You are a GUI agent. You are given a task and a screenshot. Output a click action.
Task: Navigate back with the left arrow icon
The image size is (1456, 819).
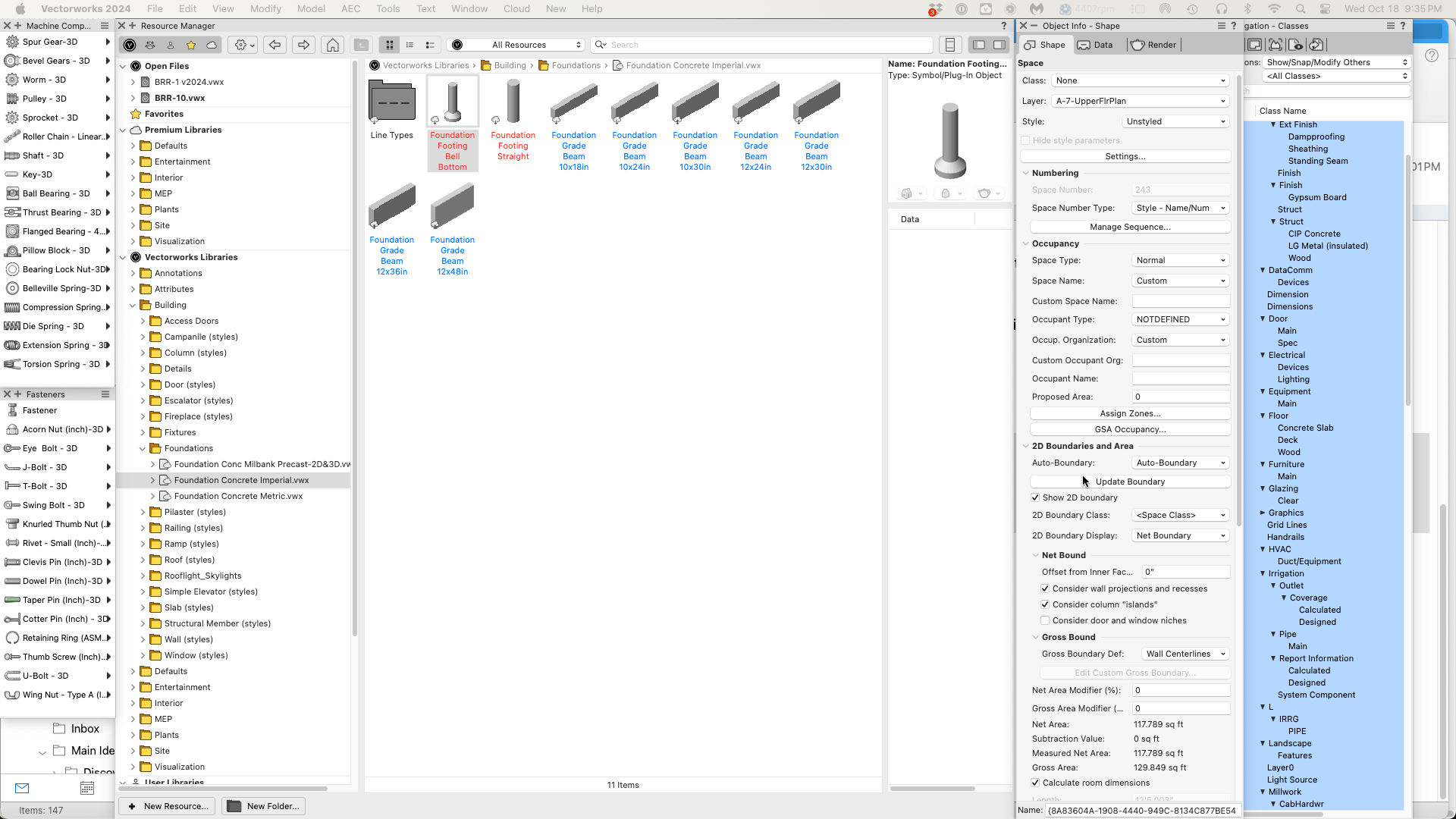275,45
